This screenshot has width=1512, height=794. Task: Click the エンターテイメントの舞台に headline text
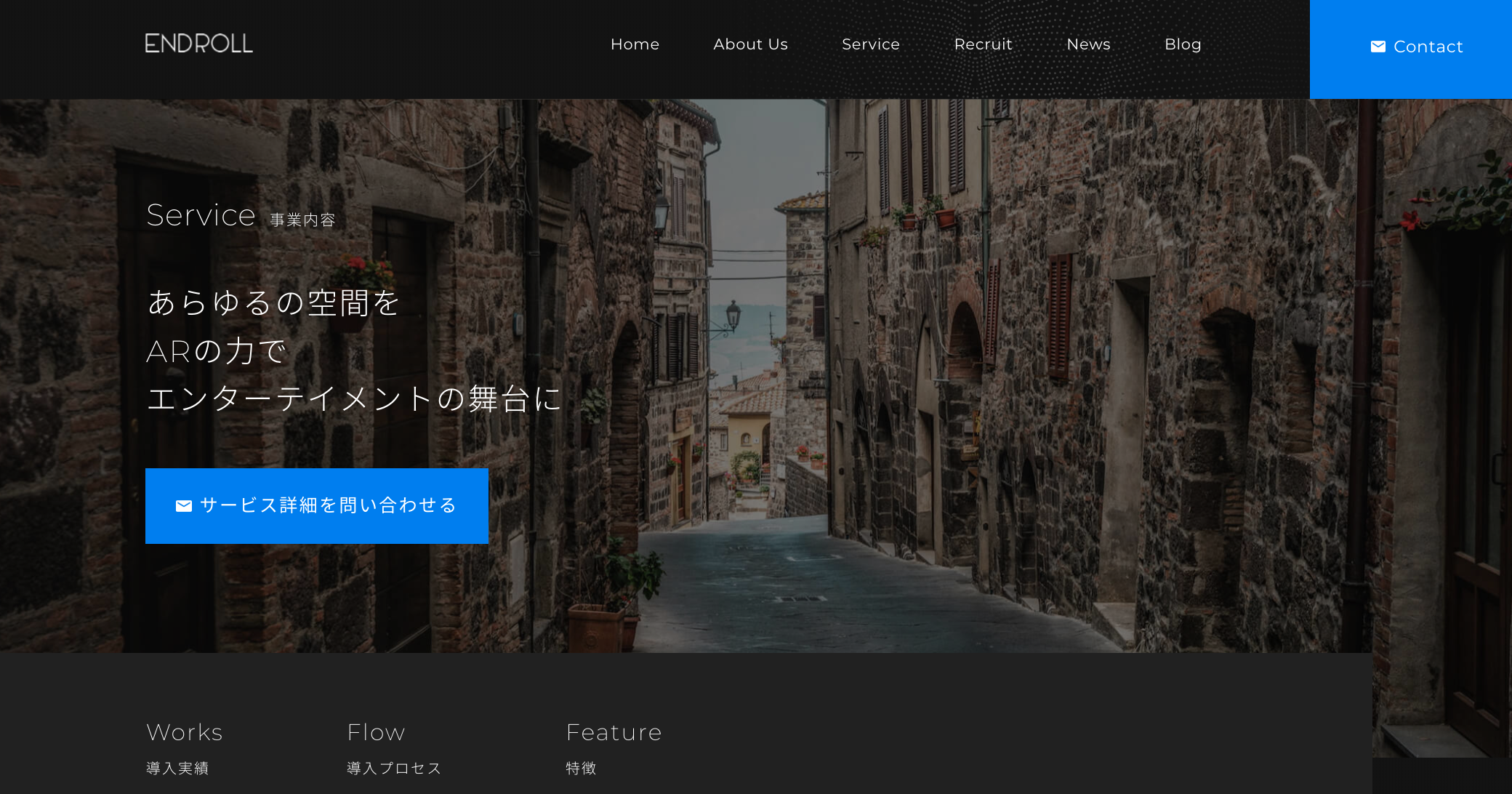tap(354, 399)
